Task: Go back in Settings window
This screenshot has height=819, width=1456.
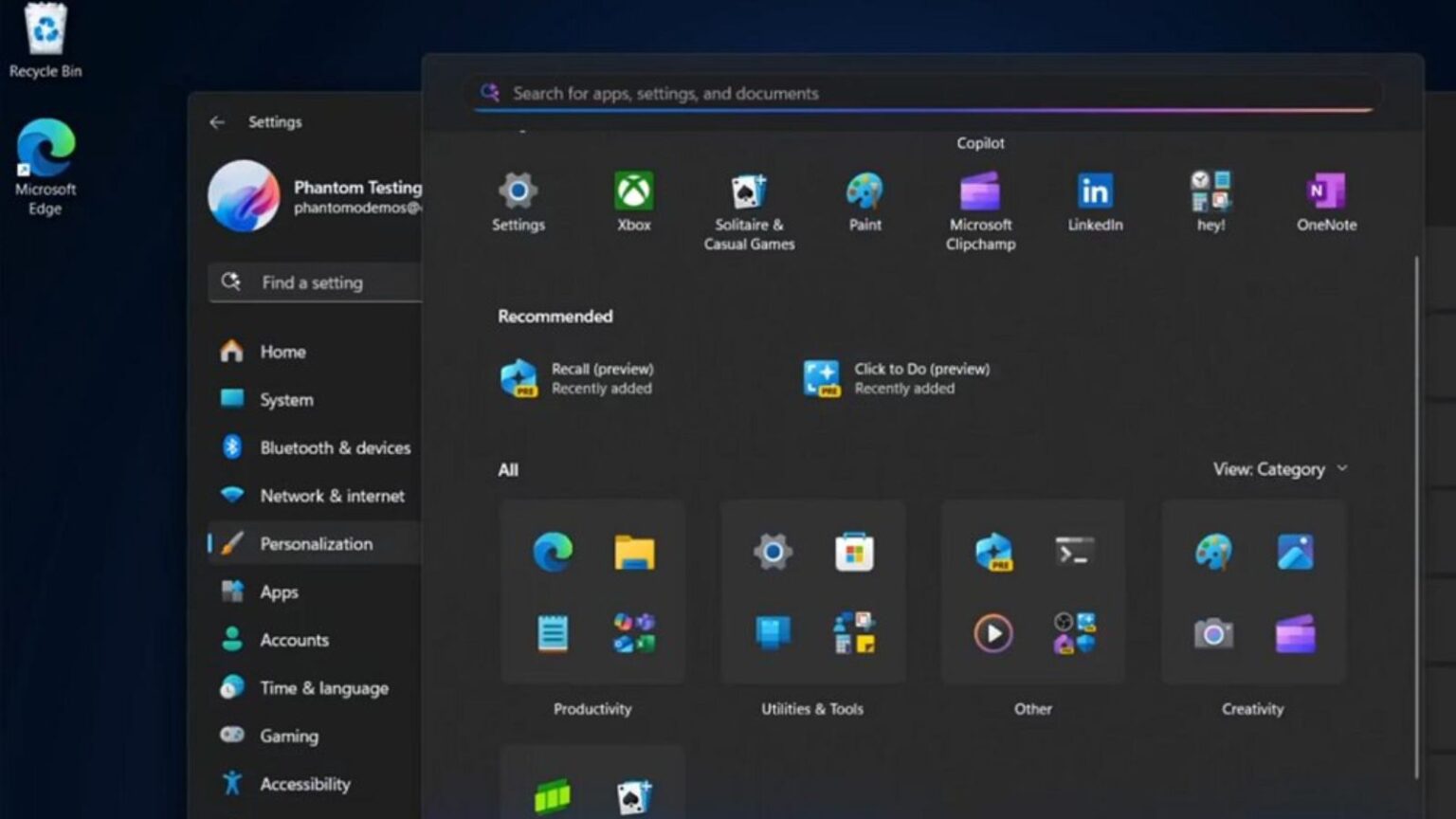Action: (217, 122)
